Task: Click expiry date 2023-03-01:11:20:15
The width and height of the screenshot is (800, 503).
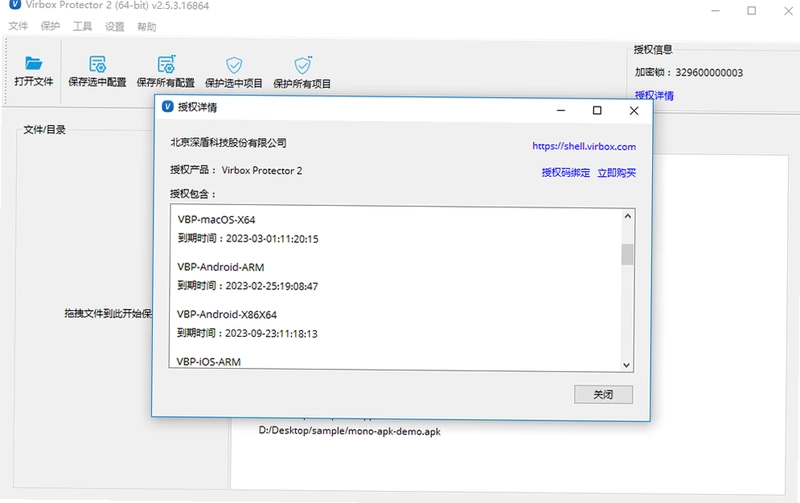Action: 272,239
